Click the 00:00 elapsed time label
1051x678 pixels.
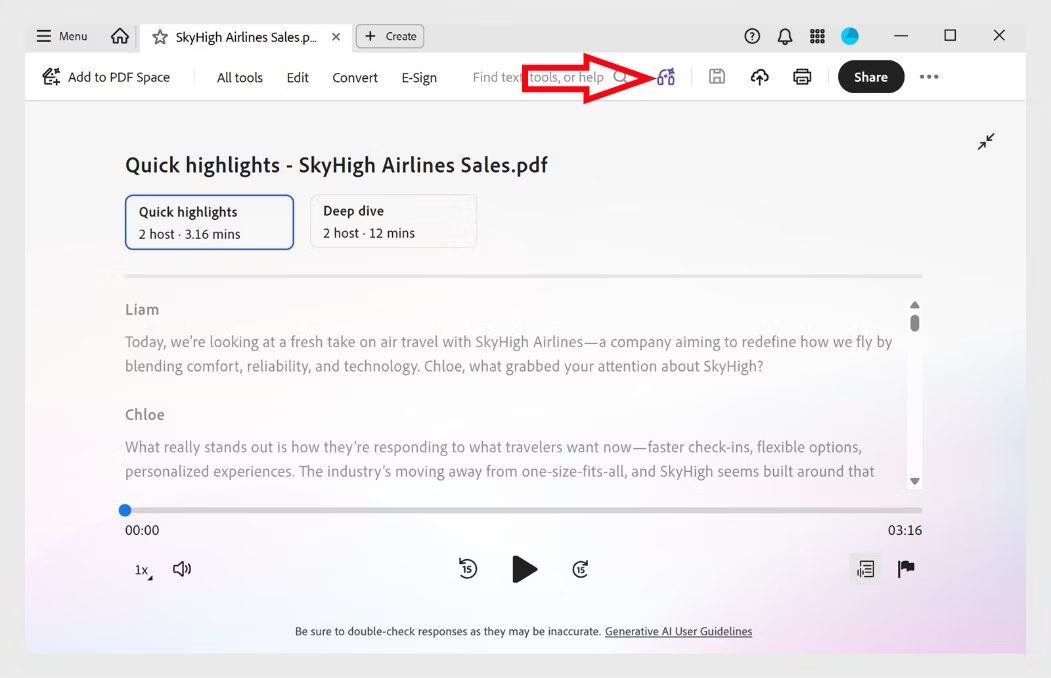pos(142,530)
